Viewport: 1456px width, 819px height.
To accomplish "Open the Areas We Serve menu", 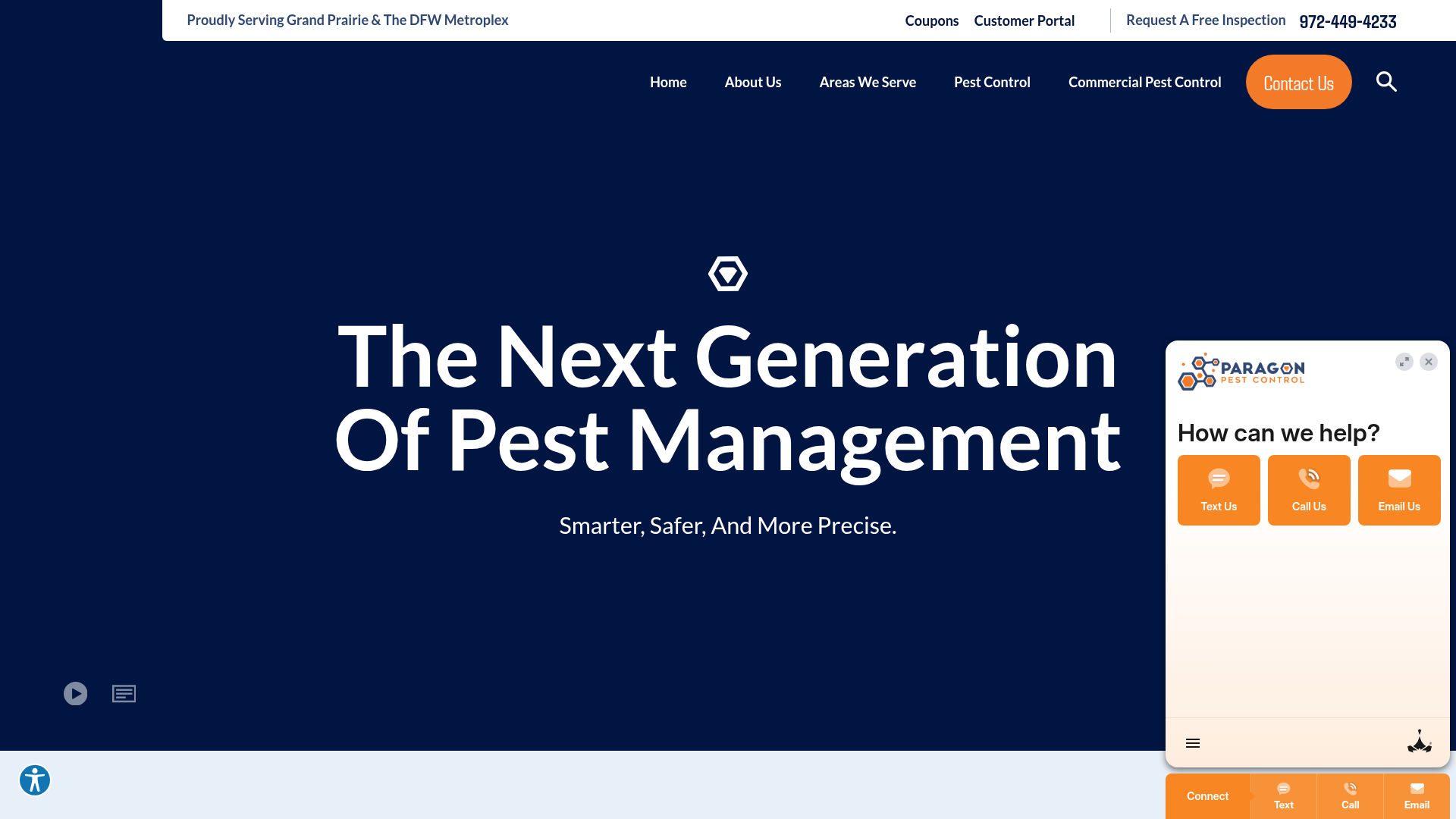I will point(868,82).
